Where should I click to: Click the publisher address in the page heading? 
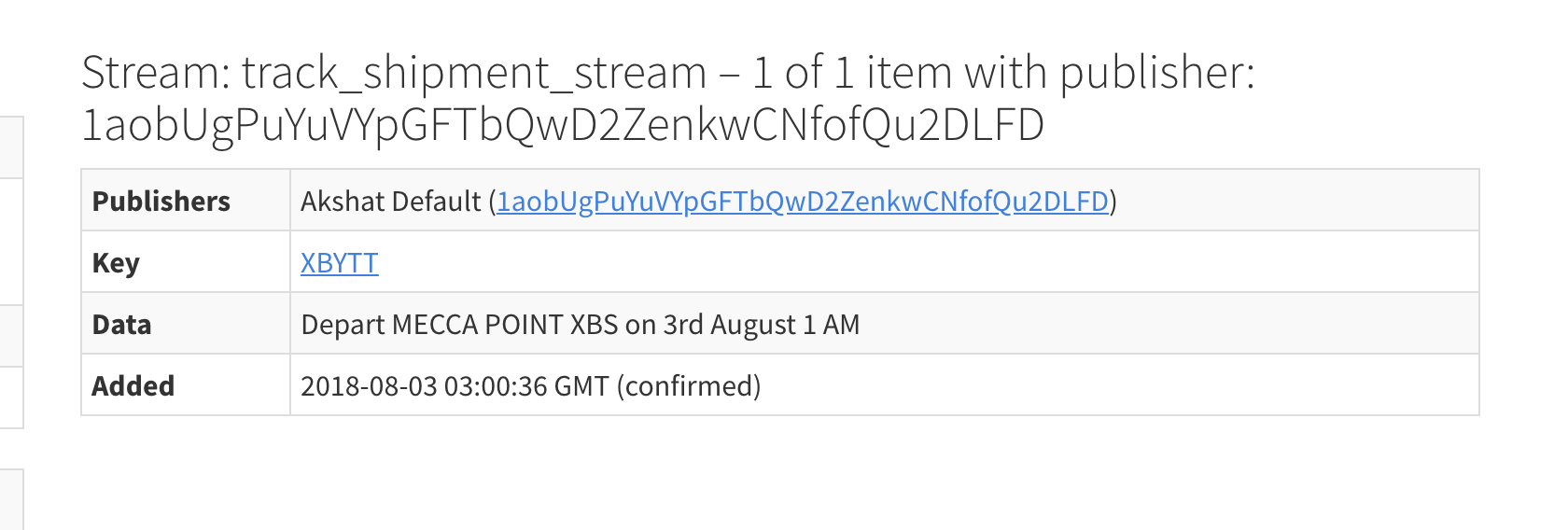point(563,125)
